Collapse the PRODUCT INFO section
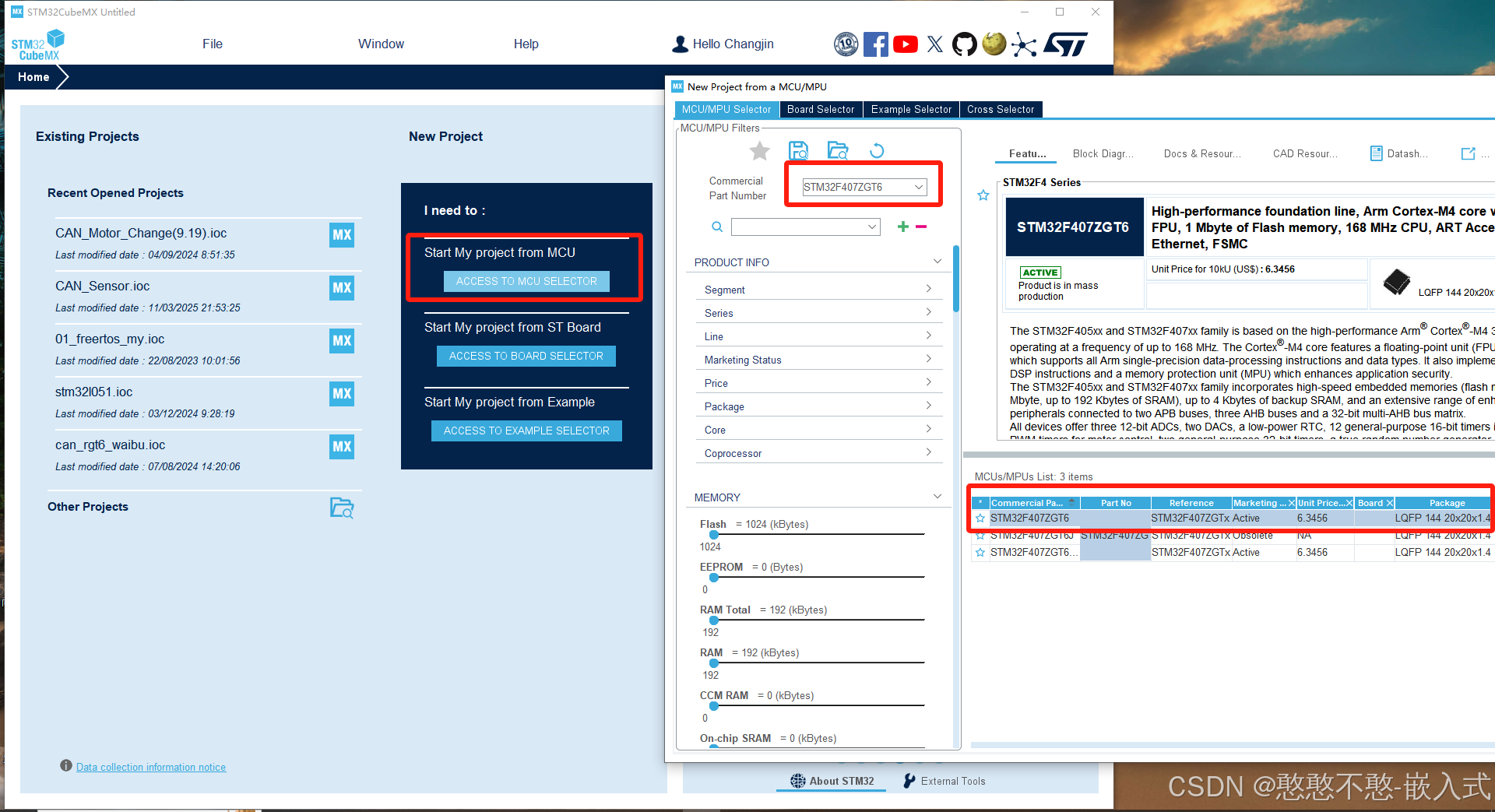 click(x=937, y=262)
